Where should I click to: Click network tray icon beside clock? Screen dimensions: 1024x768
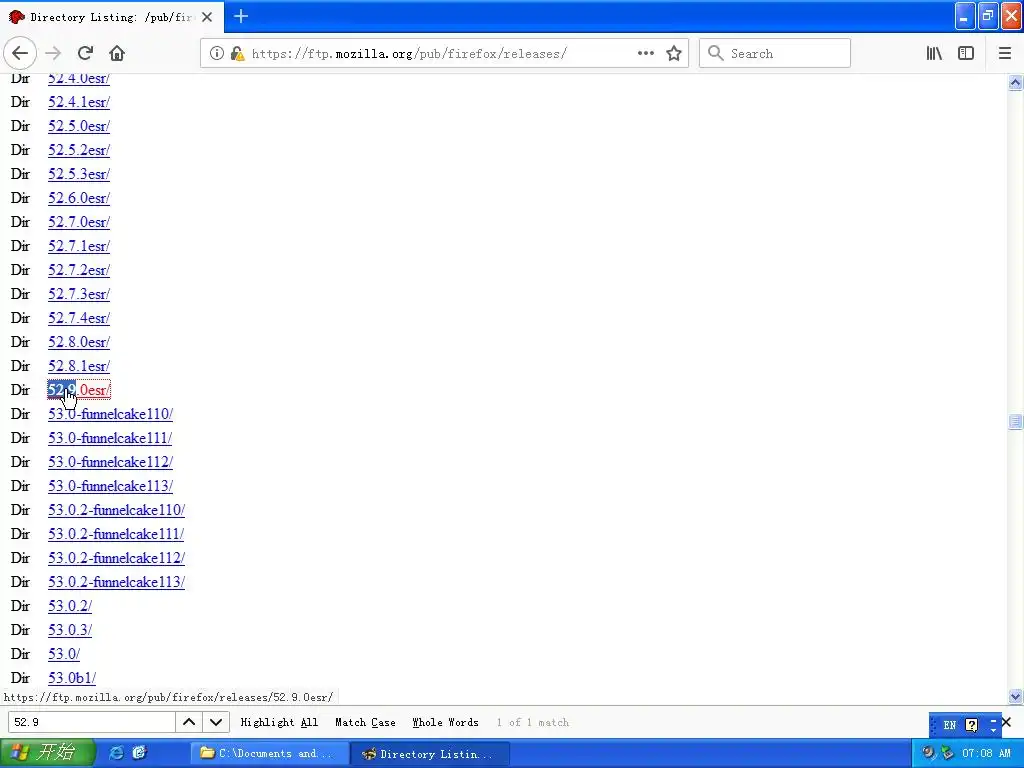click(946, 753)
